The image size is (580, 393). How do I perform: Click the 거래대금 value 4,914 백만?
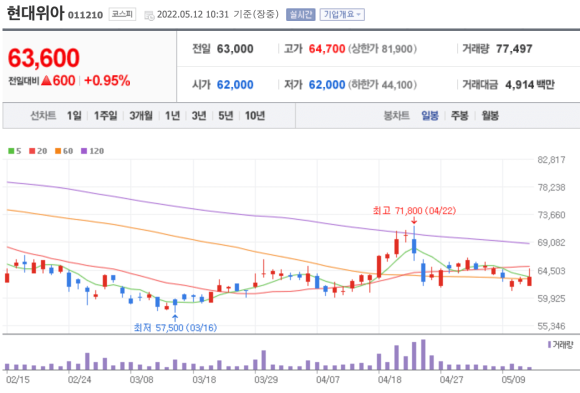click(x=530, y=85)
